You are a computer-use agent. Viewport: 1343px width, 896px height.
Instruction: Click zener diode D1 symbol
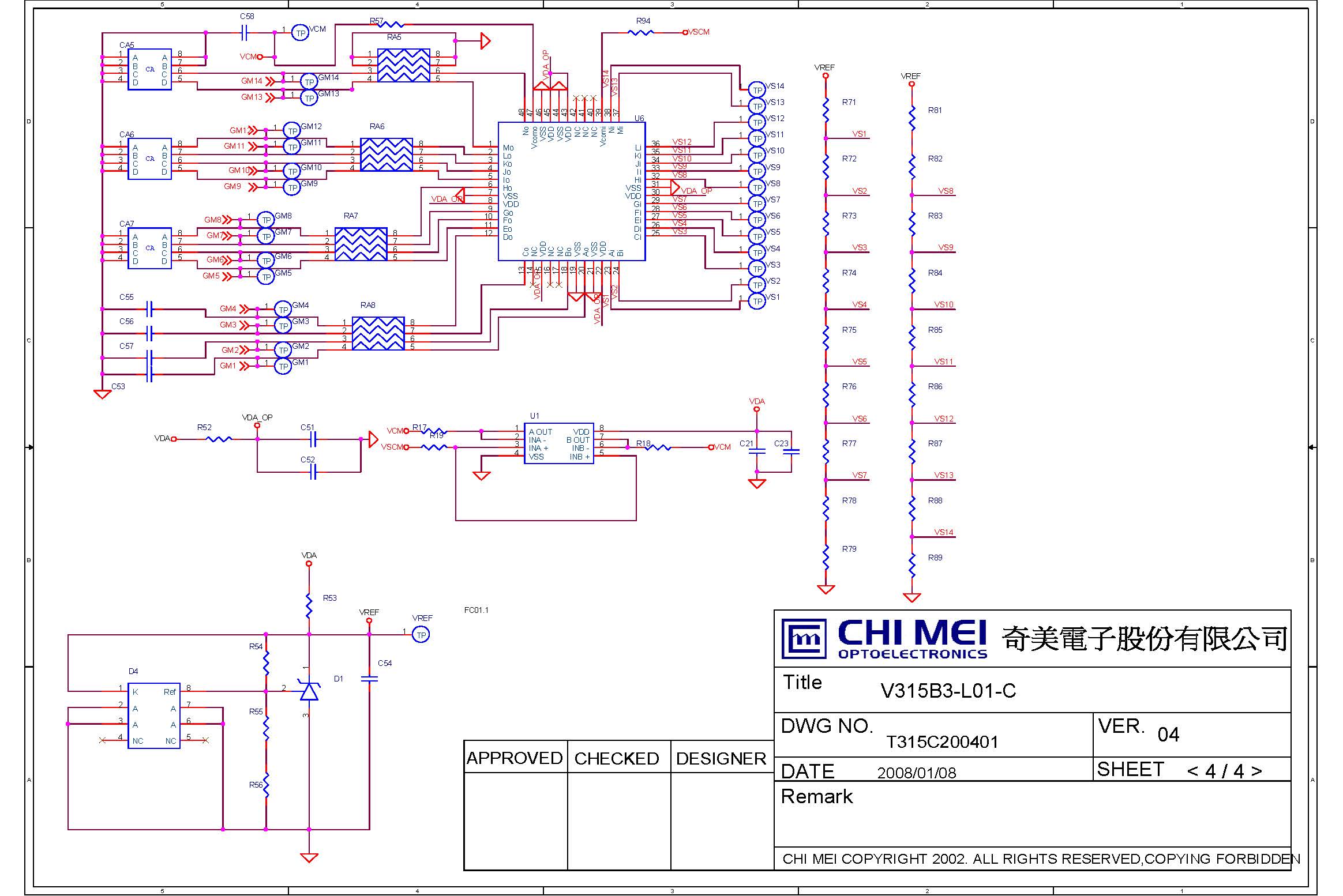coord(309,691)
